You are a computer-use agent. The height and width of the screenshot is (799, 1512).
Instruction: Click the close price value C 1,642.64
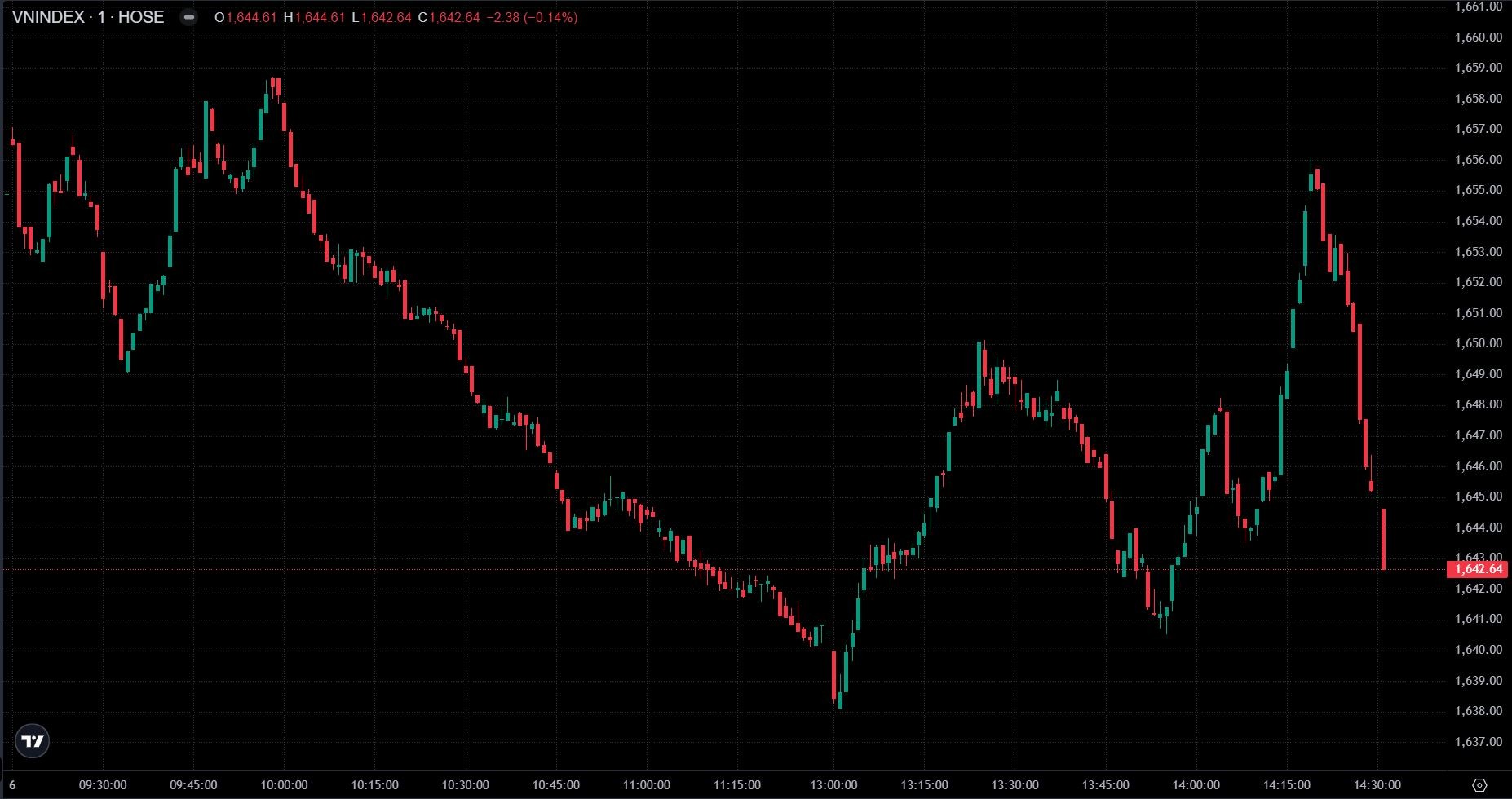449,17
